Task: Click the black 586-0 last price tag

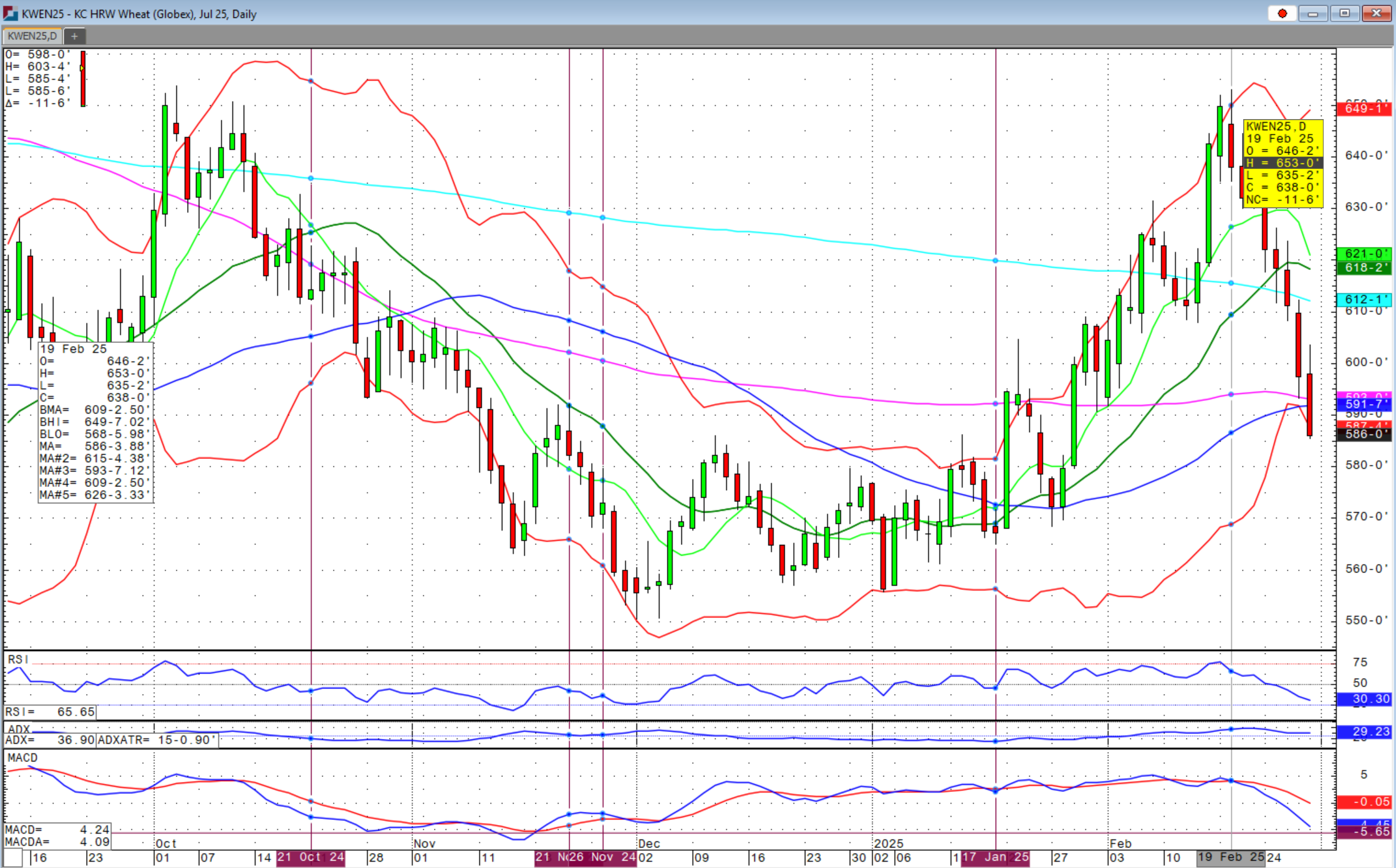Action: (1364, 434)
